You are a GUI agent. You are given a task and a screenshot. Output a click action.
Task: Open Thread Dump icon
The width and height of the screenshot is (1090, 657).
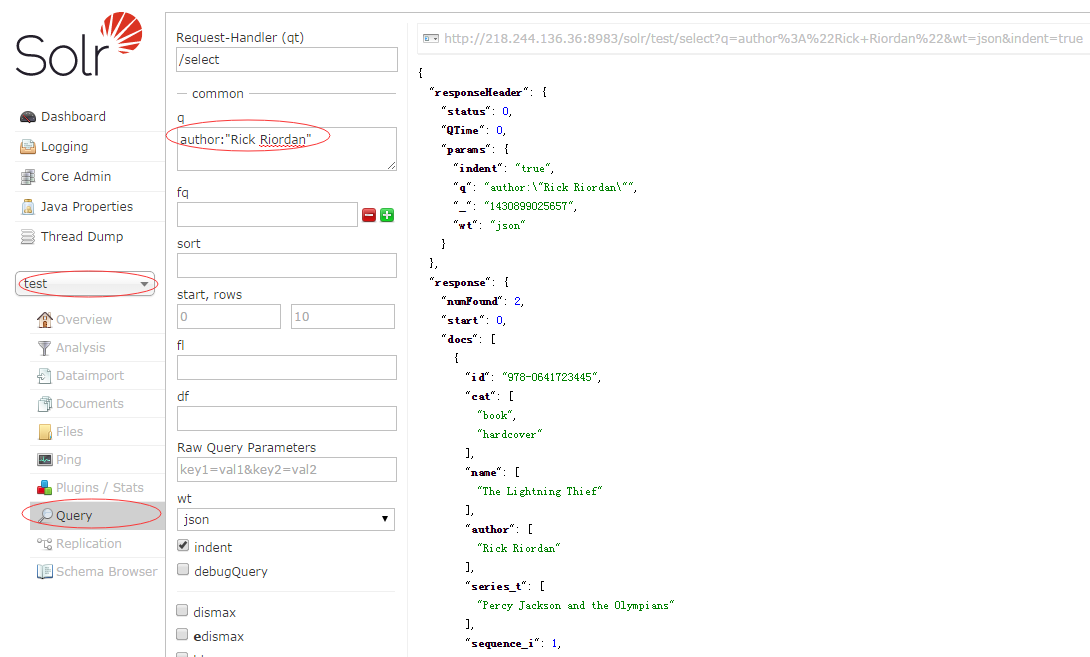pyautogui.click(x=28, y=237)
